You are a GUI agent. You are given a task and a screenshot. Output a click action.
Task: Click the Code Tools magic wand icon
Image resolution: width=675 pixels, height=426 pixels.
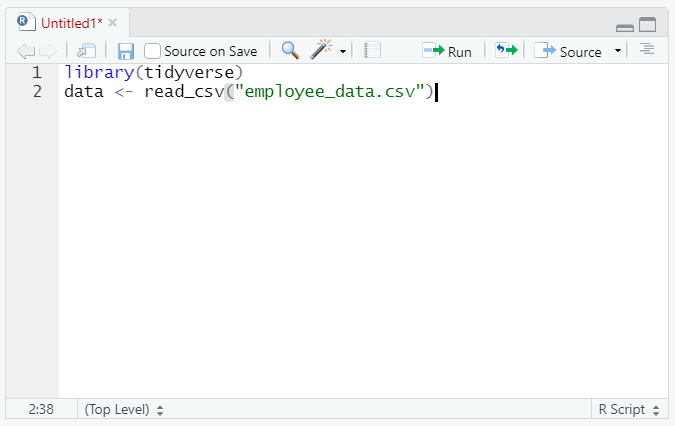321,51
